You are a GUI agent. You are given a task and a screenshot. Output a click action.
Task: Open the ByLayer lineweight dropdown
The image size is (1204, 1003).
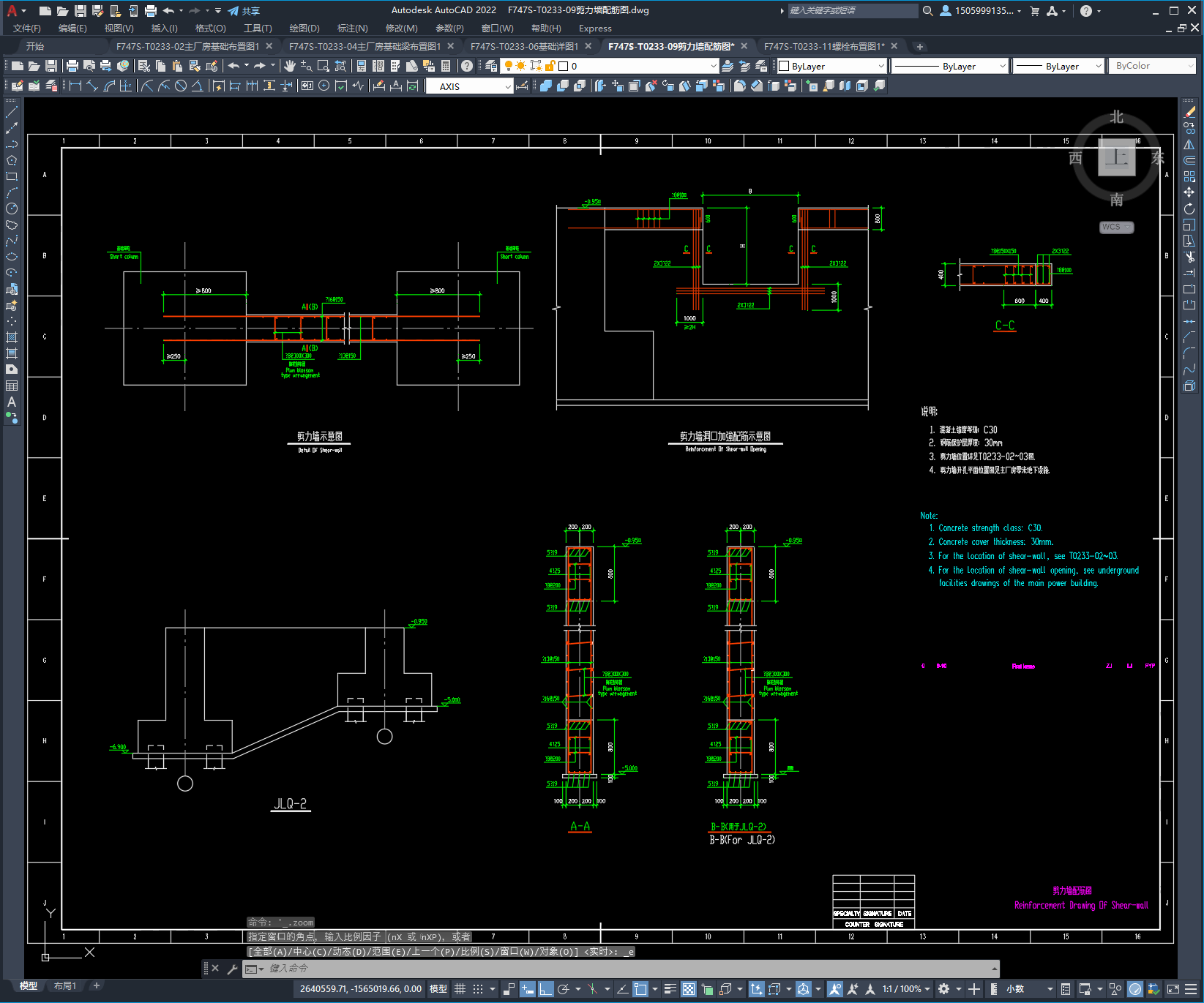click(x=1058, y=66)
